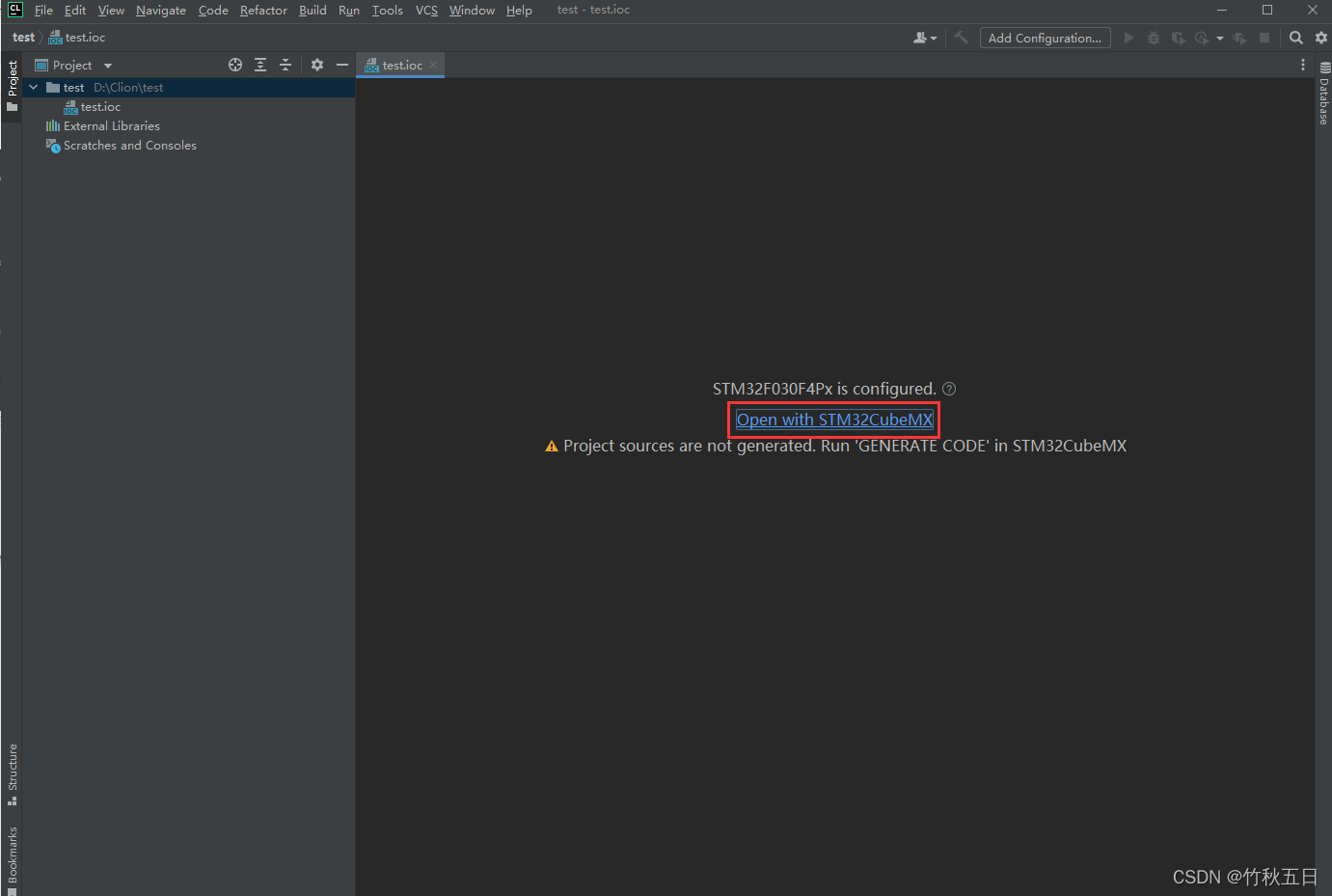The width and height of the screenshot is (1332, 896).
Task: Open the Navigate menu
Action: coord(161,10)
